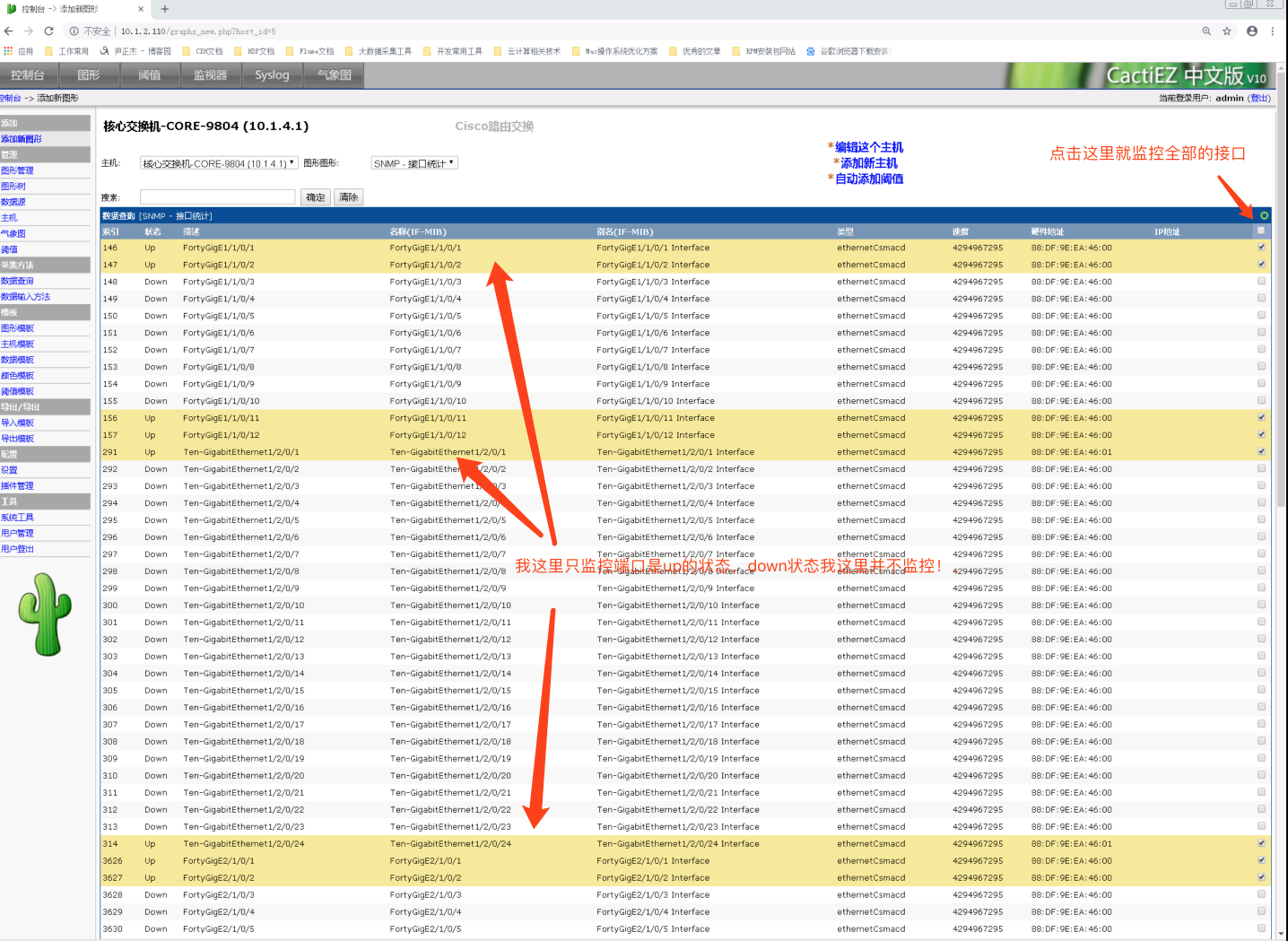Reload the page with refresh icon
This screenshot has width=1288, height=941.
point(49,30)
